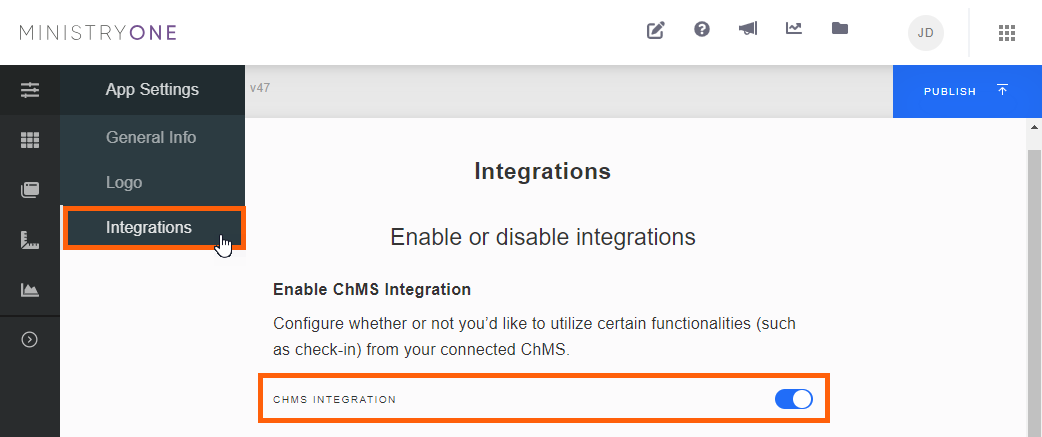Open the General Info settings page
This screenshot has height=437, width=1042.
pos(151,138)
